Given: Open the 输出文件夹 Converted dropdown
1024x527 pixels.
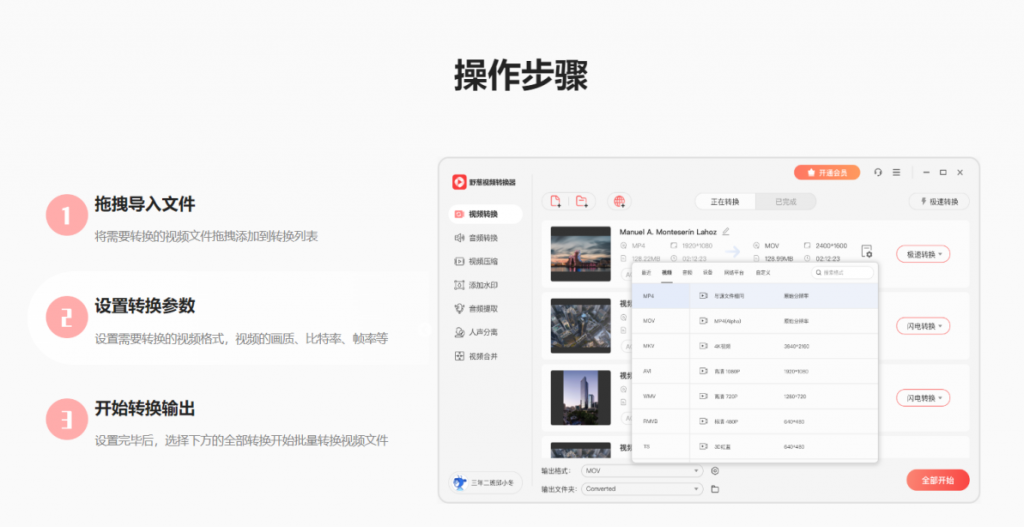Looking at the screenshot, I should (642, 489).
